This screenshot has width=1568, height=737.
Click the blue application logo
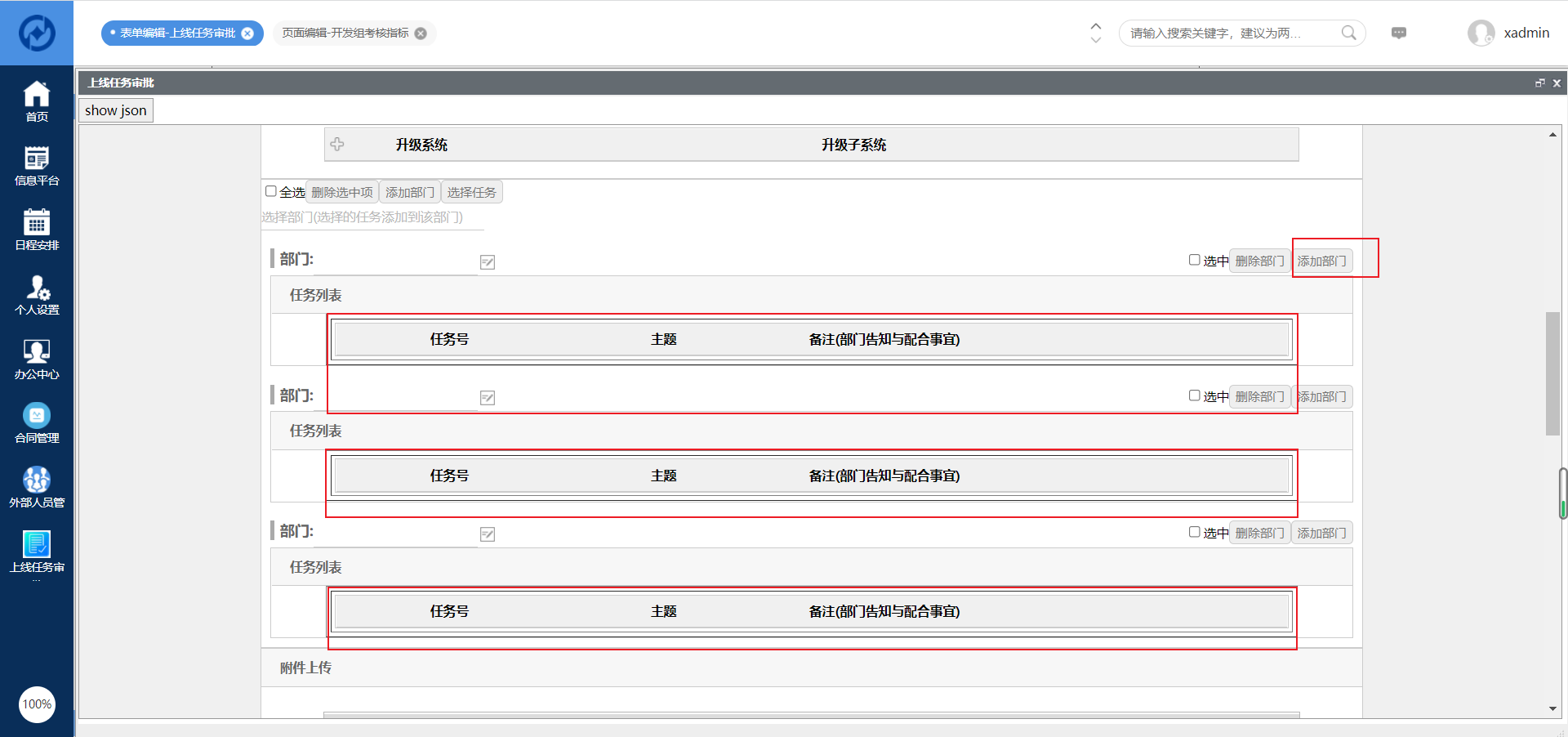coord(37,33)
